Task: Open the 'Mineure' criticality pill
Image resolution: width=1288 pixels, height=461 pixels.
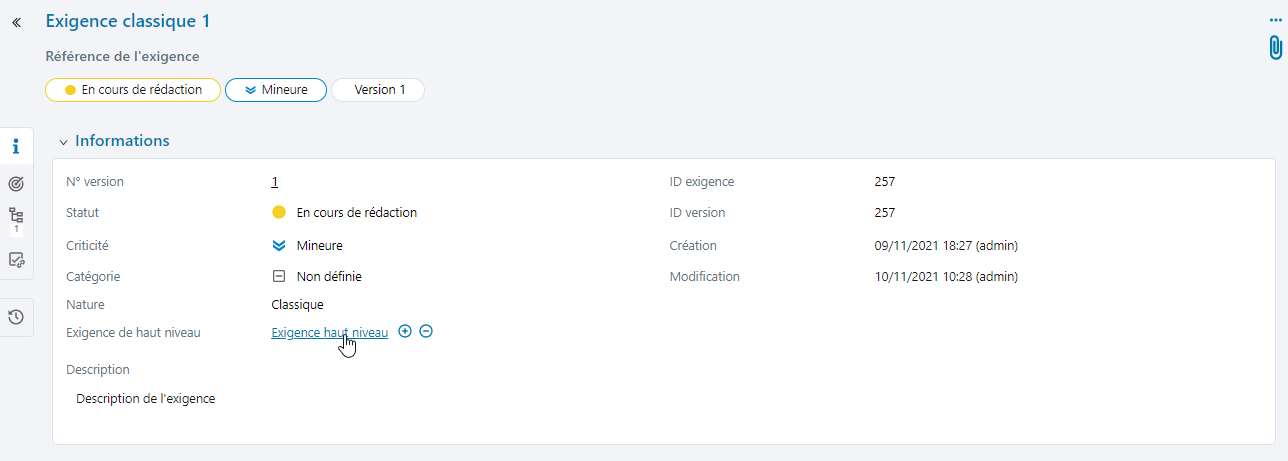Action: [276, 90]
